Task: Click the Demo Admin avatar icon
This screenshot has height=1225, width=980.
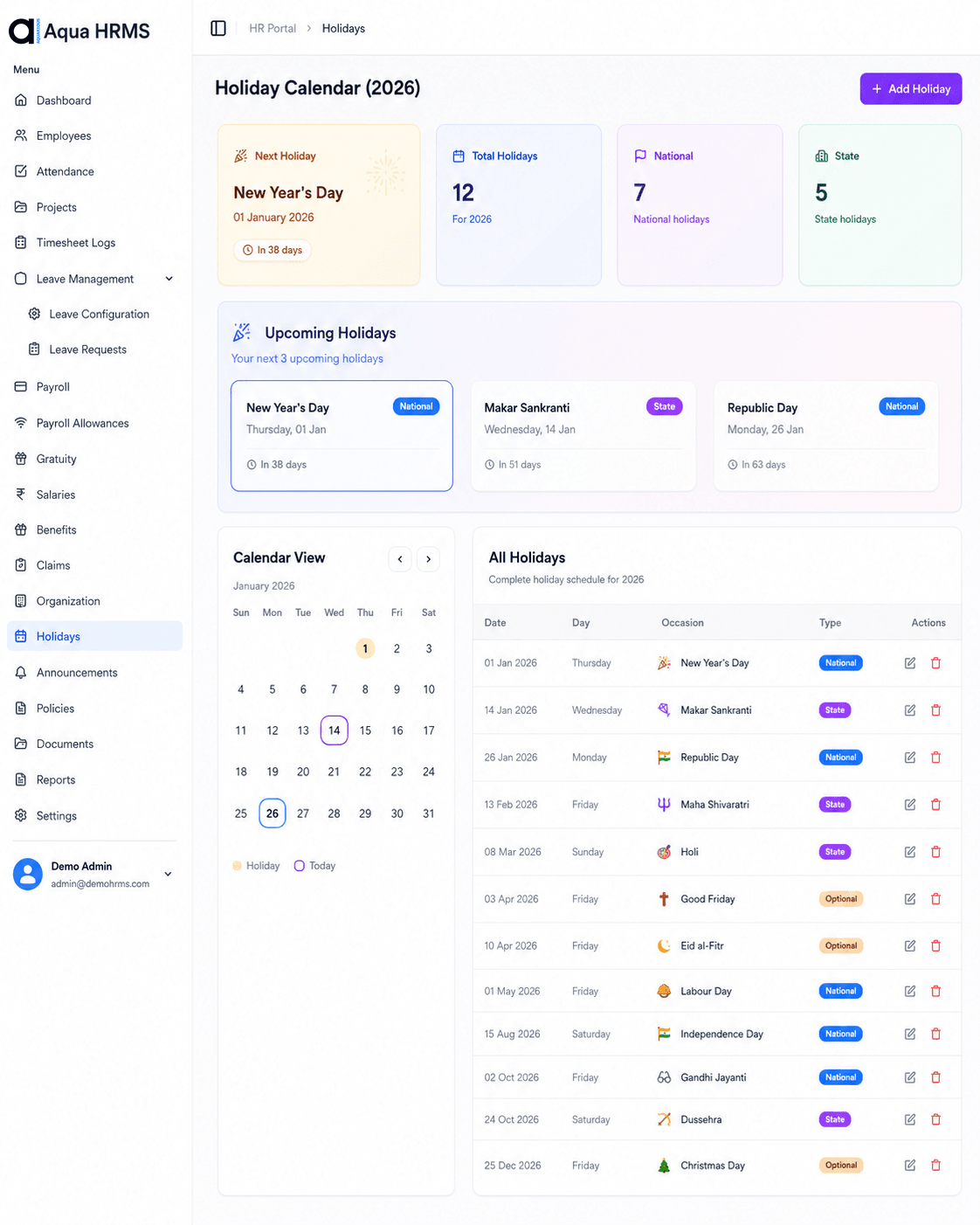Action: [28, 874]
